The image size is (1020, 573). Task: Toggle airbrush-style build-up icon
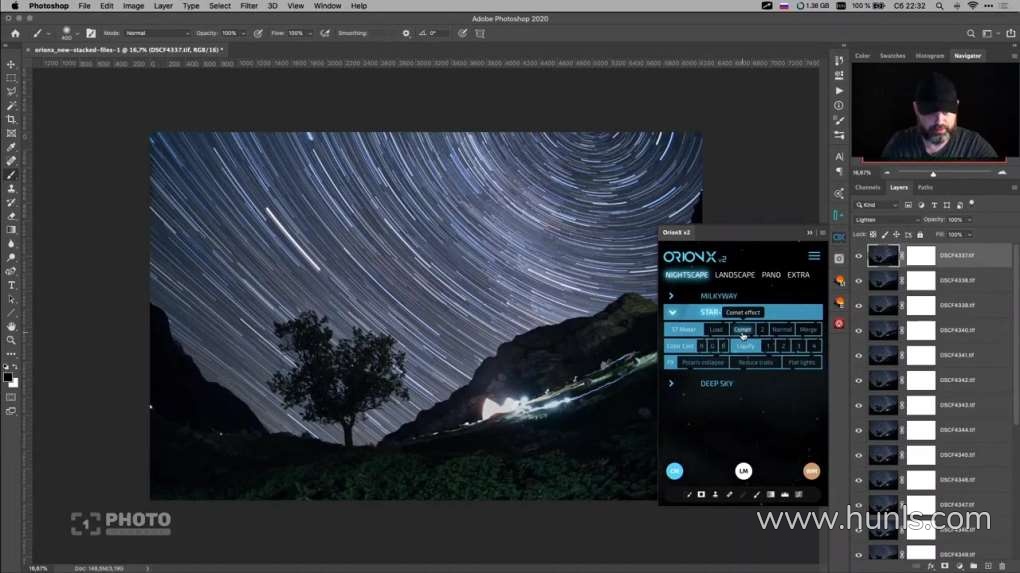pos(325,33)
